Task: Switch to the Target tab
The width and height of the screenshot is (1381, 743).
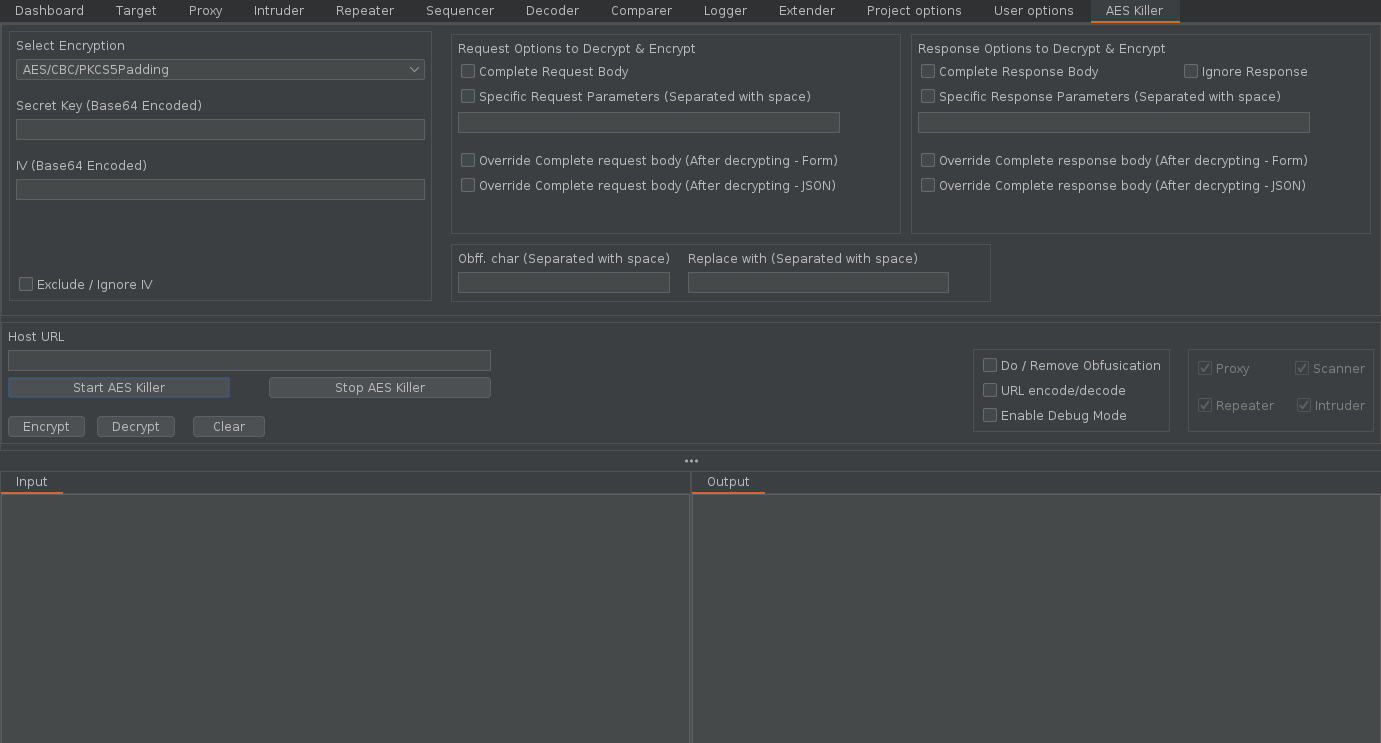Action: [x=136, y=11]
